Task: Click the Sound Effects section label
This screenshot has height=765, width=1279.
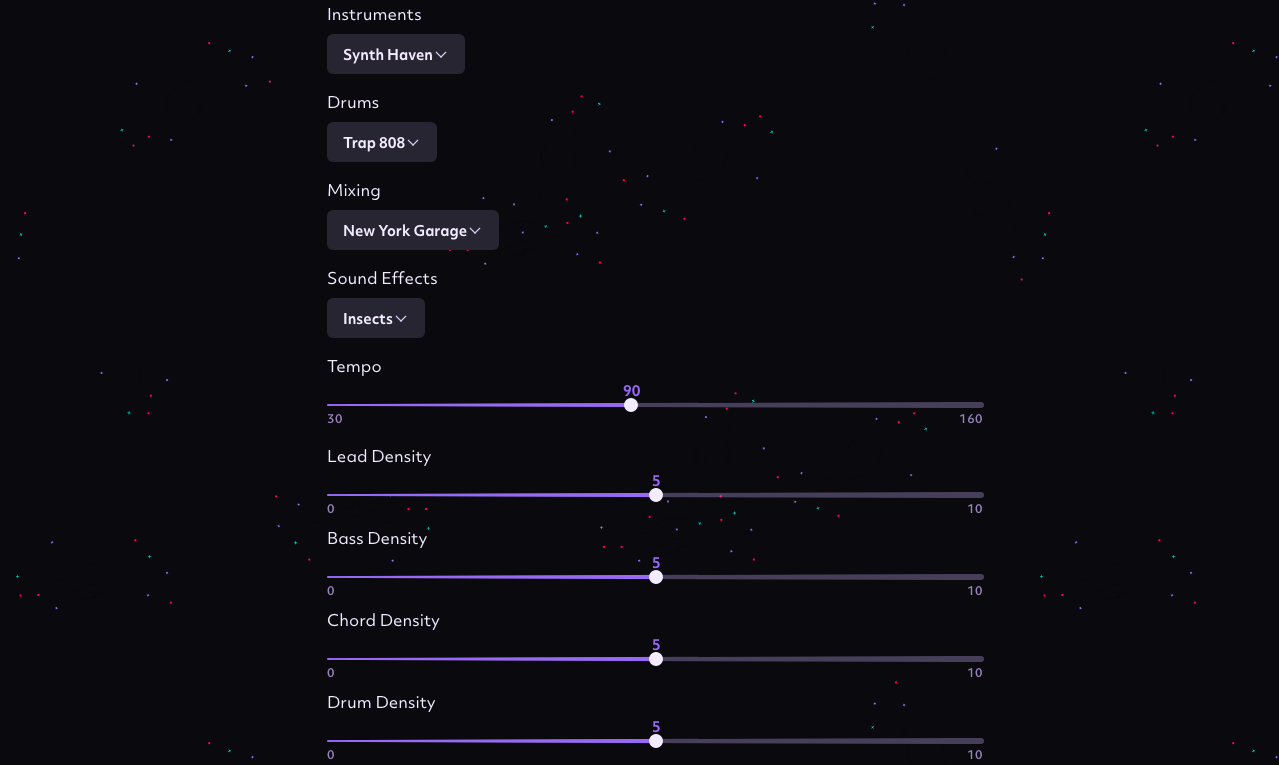Action: pyautogui.click(x=382, y=278)
